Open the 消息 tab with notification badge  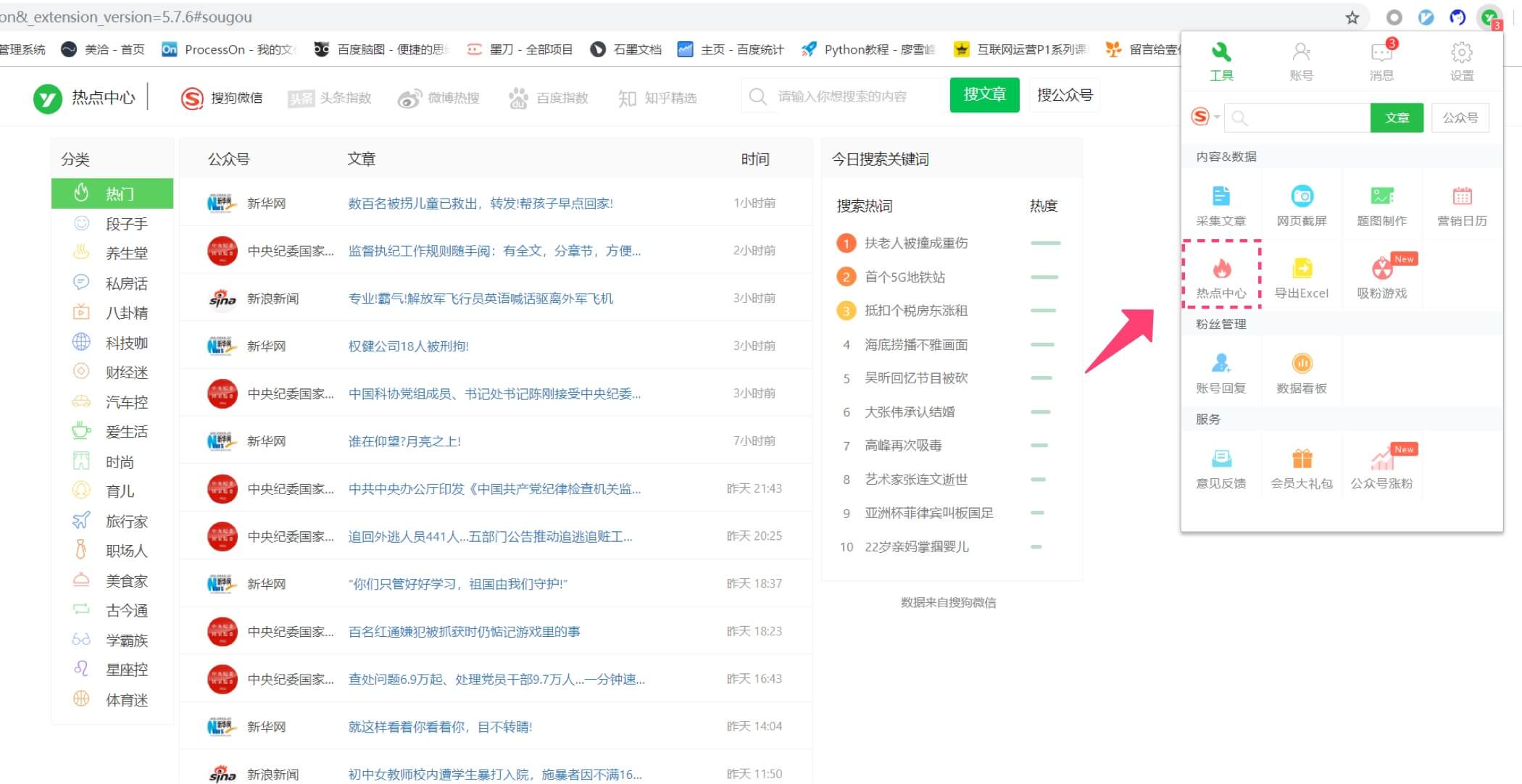(1382, 61)
